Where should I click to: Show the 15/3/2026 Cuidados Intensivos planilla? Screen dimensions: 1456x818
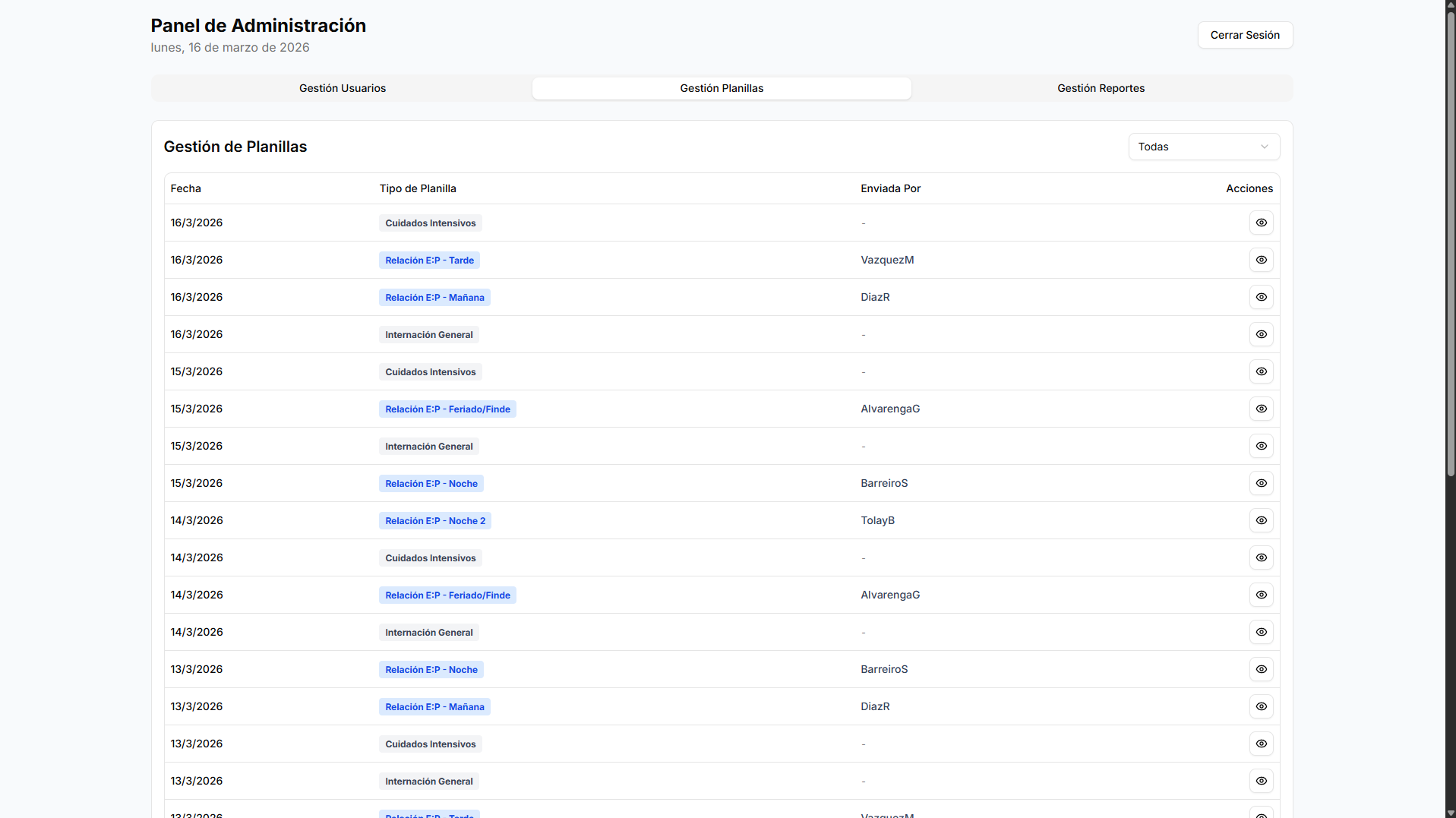pos(1261,371)
